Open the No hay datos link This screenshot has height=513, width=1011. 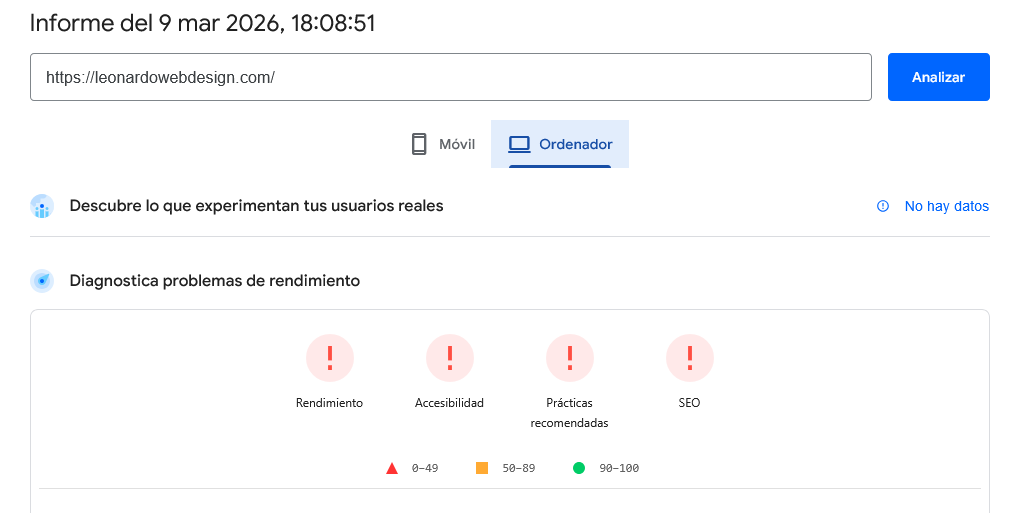[946, 206]
